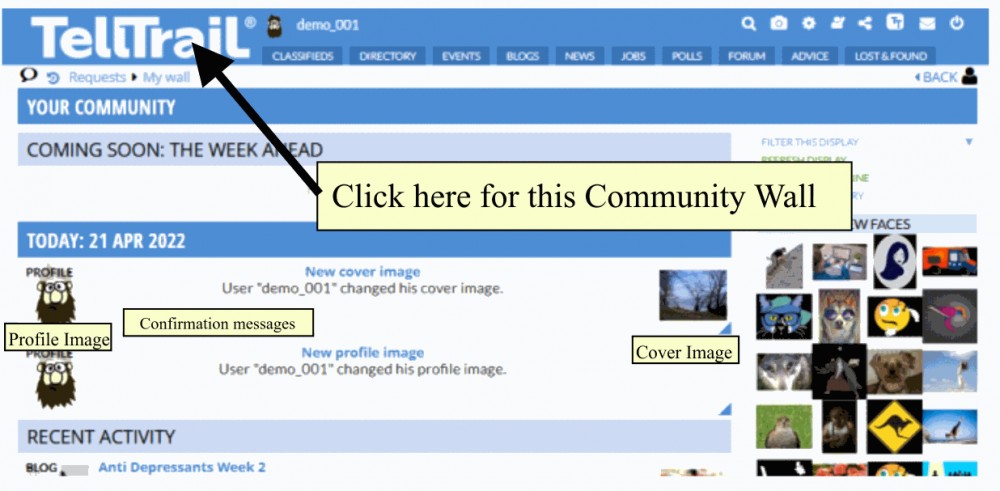Click the hawk on grass thumbnail
The width and height of the screenshot is (1000, 491).
pyautogui.click(x=784, y=426)
